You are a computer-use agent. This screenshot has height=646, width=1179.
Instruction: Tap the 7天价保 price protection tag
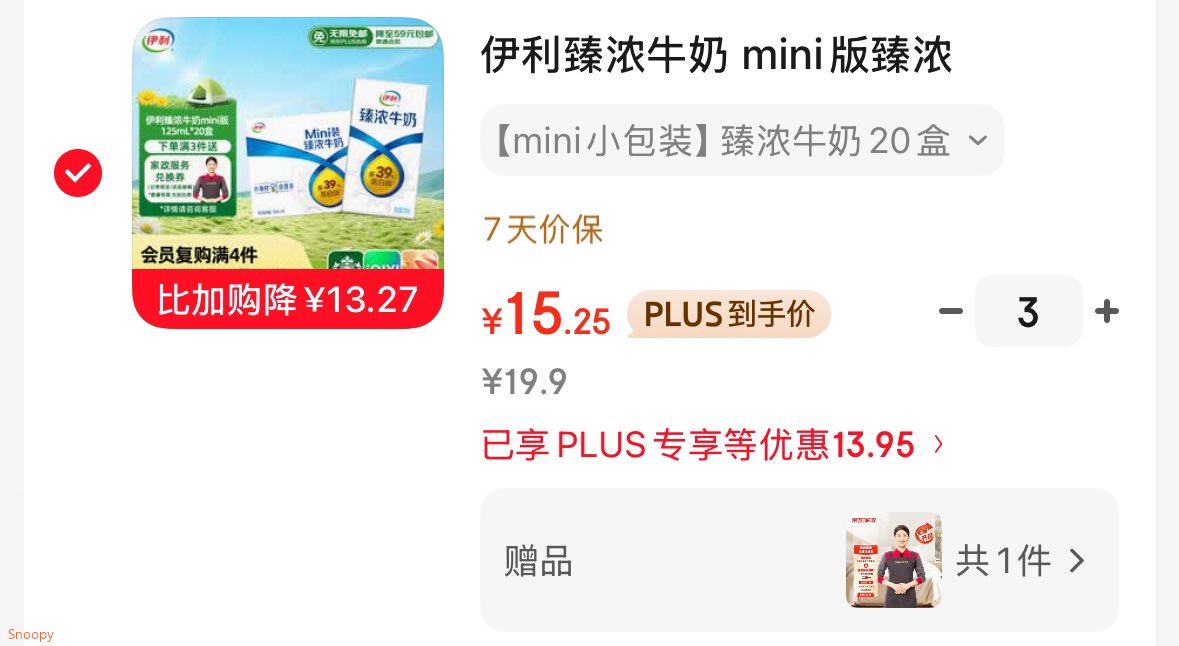(x=543, y=229)
